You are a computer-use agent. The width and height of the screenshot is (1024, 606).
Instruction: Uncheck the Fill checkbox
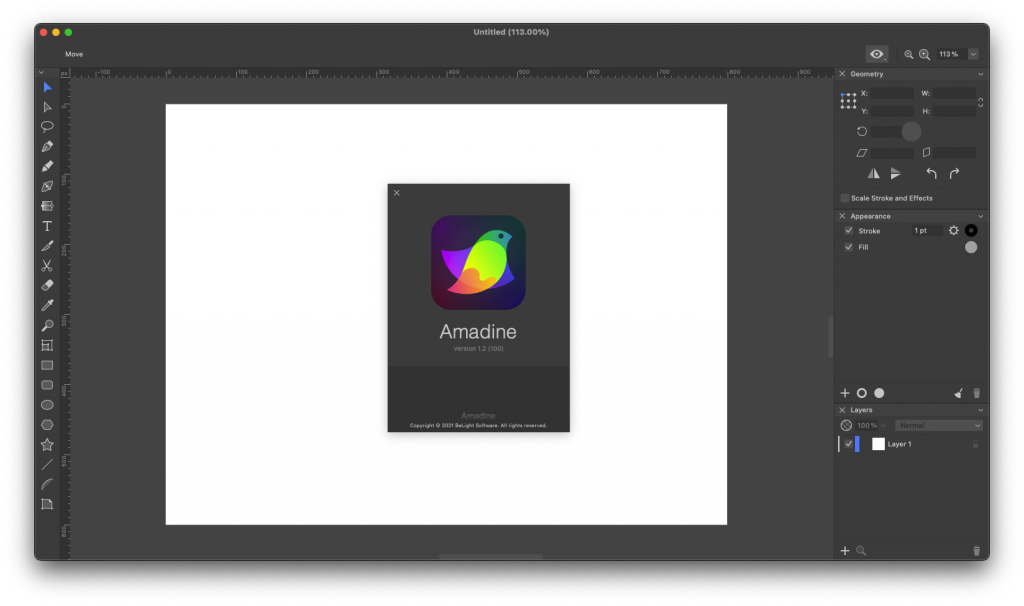848,247
